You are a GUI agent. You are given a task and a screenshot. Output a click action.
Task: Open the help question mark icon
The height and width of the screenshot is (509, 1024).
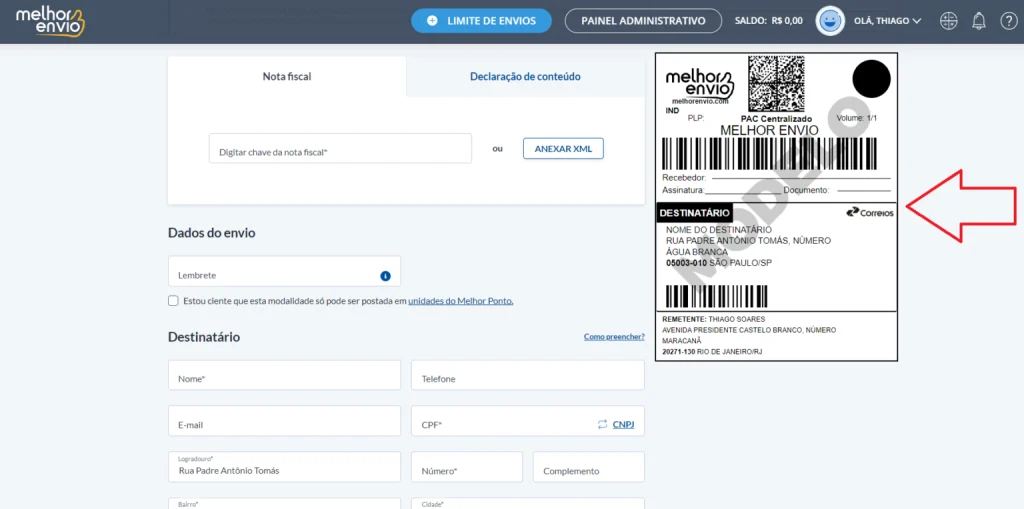tap(1009, 21)
